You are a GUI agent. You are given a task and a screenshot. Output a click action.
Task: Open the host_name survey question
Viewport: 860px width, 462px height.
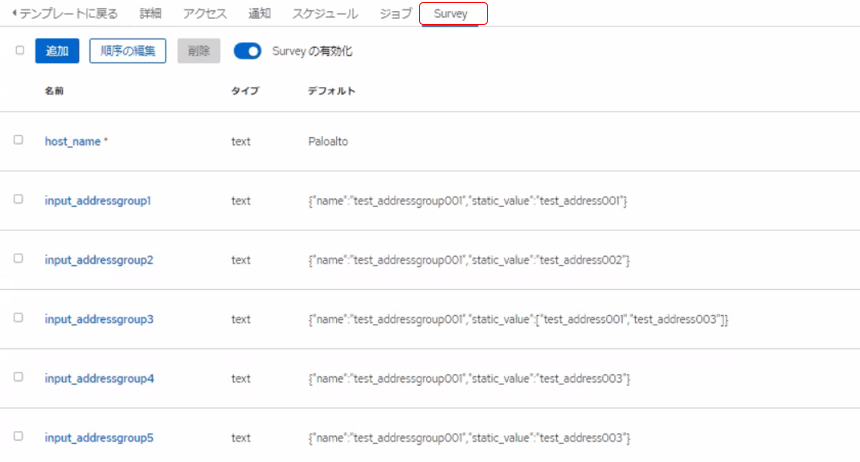pos(73,141)
